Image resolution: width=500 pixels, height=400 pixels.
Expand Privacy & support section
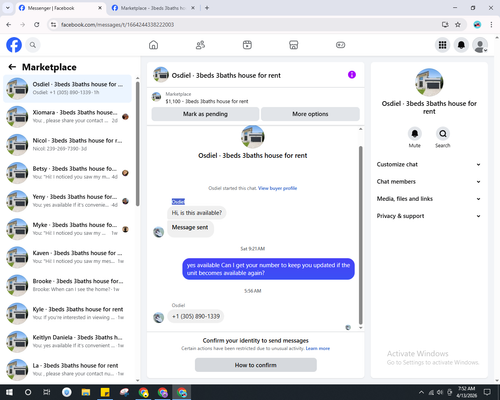429,216
